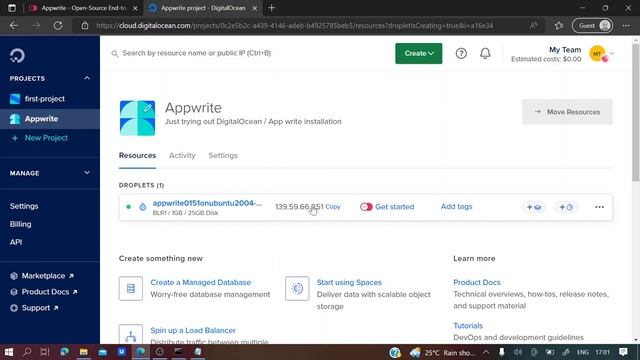The height and width of the screenshot is (360, 640).
Task: Click weather 25°C widget on taskbar
Action: point(442,352)
